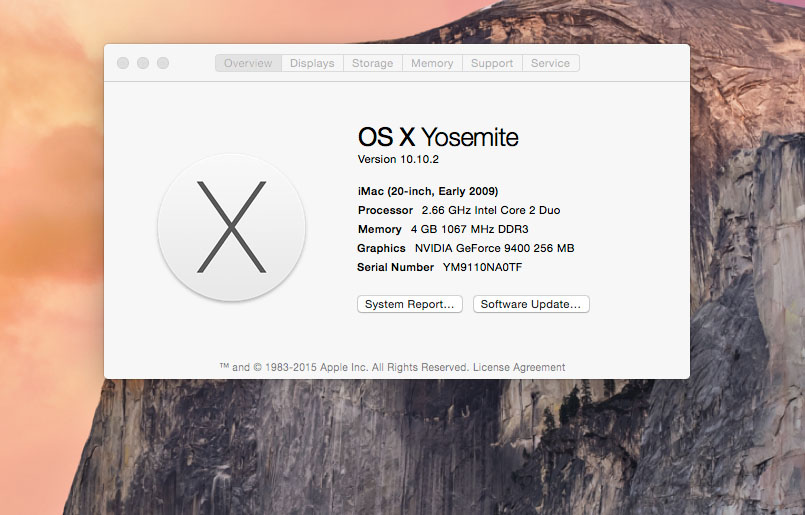Click the NVIDIA GeForce 9400 256 MB text
The height and width of the screenshot is (515, 805).
pyautogui.click(x=494, y=248)
